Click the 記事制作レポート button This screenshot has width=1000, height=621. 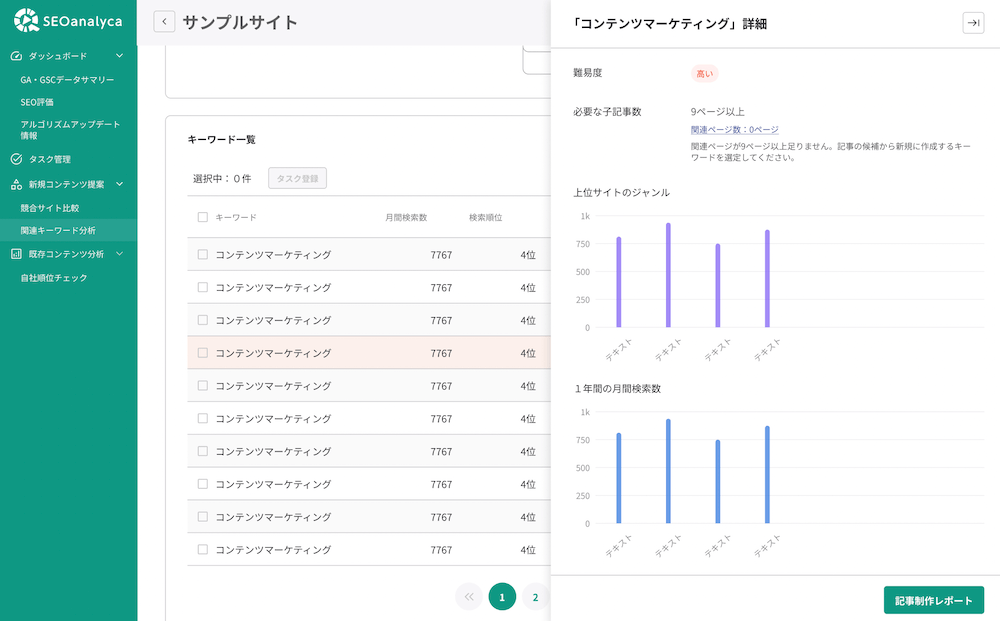click(933, 600)
